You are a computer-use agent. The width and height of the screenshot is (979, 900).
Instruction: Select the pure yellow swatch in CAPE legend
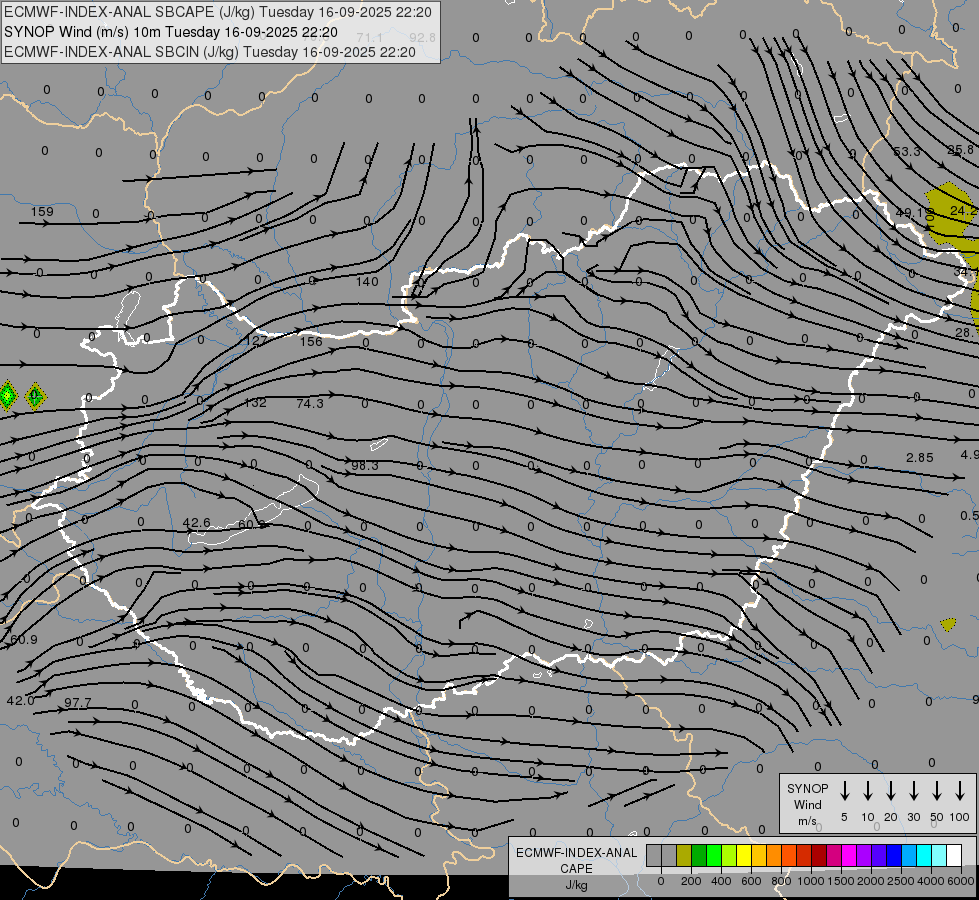coord(744,855)
